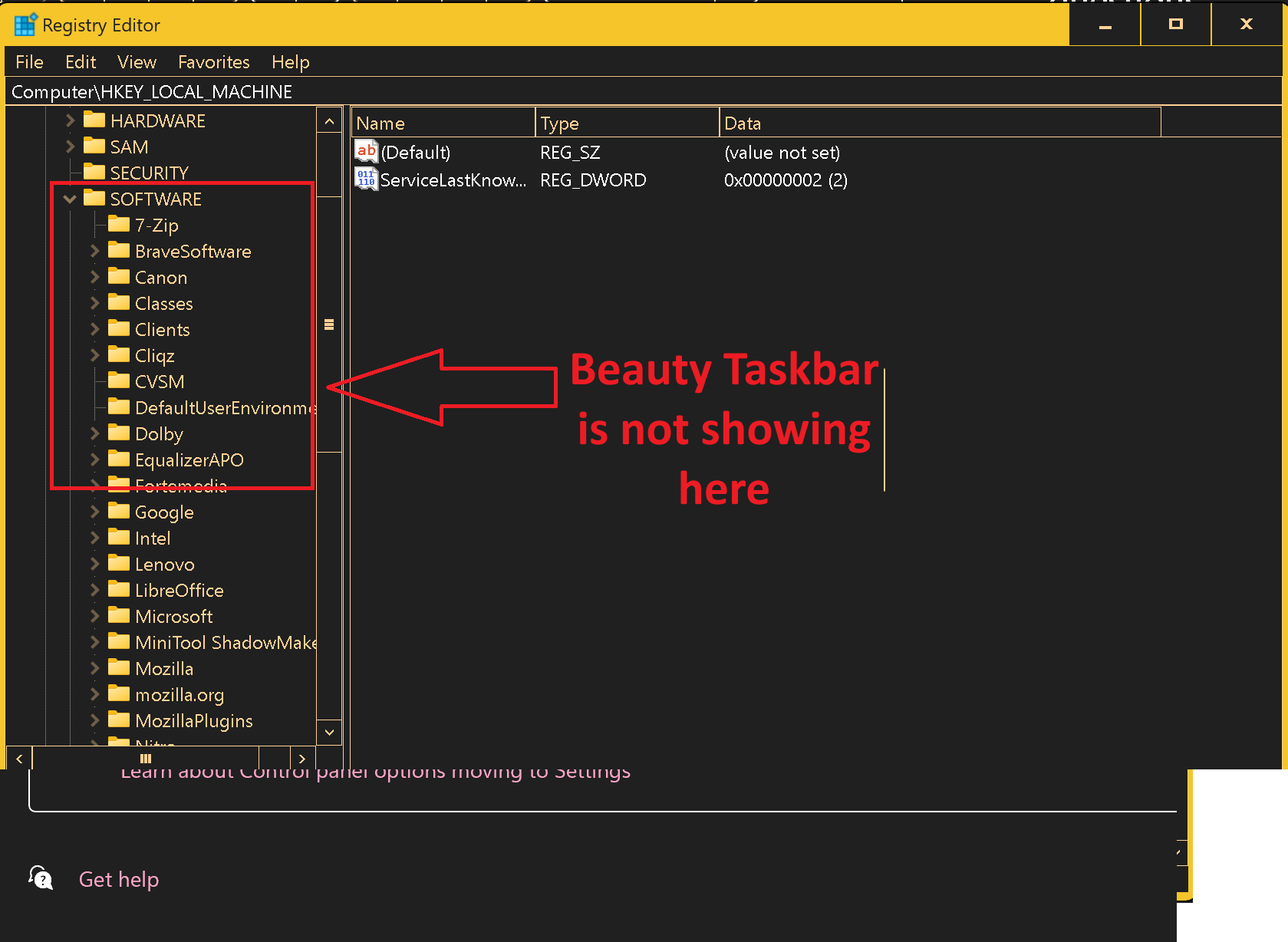Click the tree vertical scrollbar thumb
This screenshot has width=1288, height=942.
(x=329, y=324)
